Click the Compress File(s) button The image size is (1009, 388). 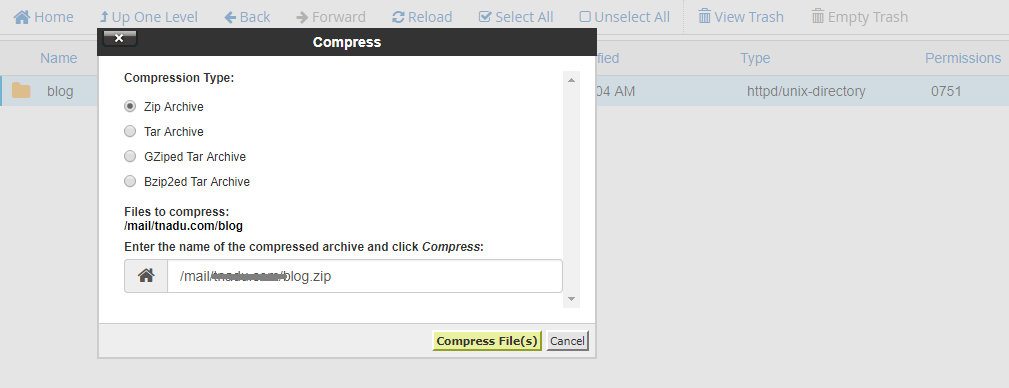pos(487,341)
